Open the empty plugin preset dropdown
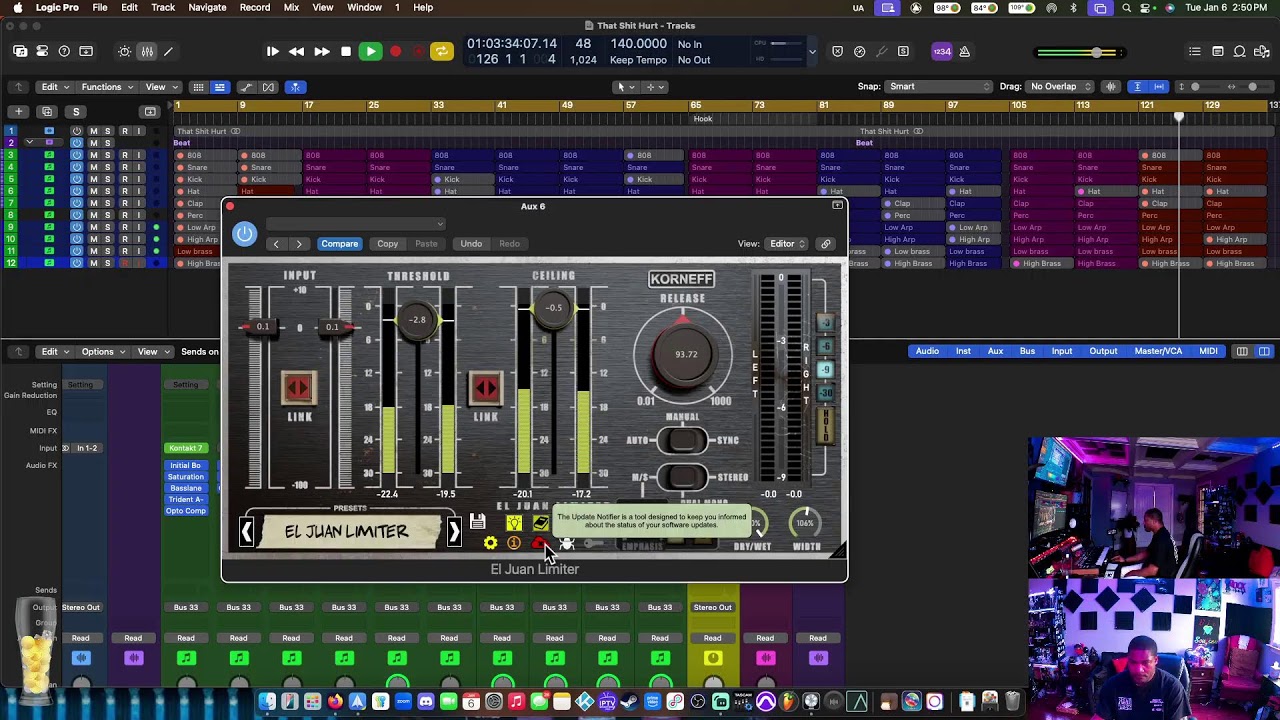Screen dimensions: 1280x720 click(355, 224)
